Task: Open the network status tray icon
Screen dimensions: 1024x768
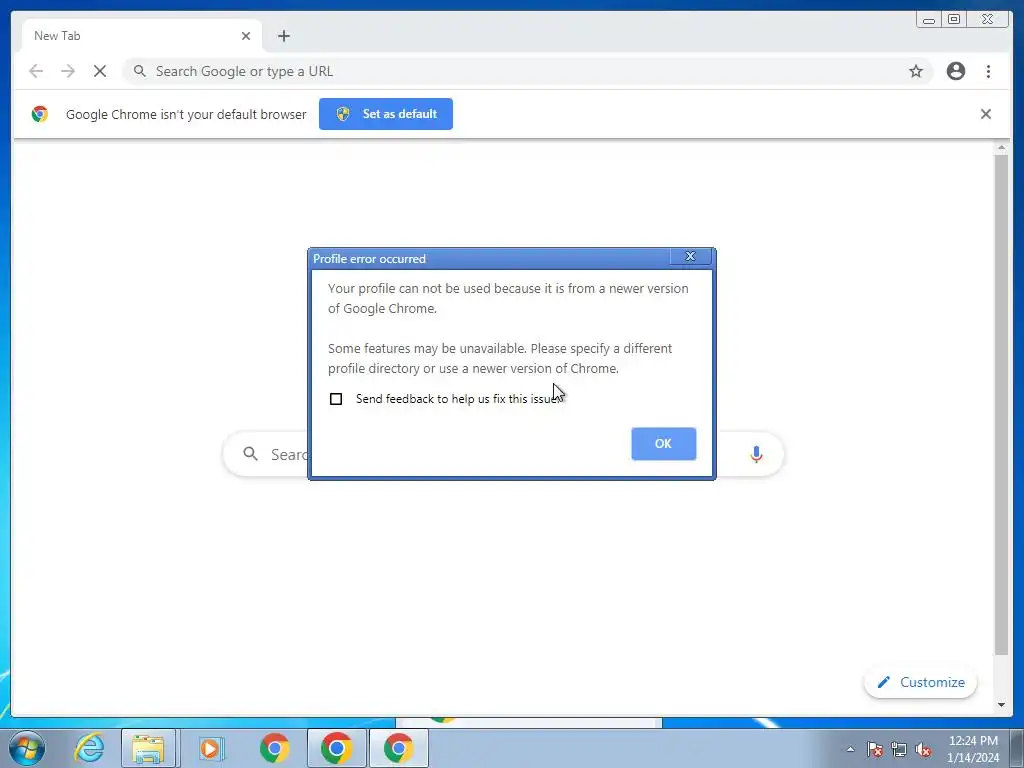Action: tap(899, 749)
